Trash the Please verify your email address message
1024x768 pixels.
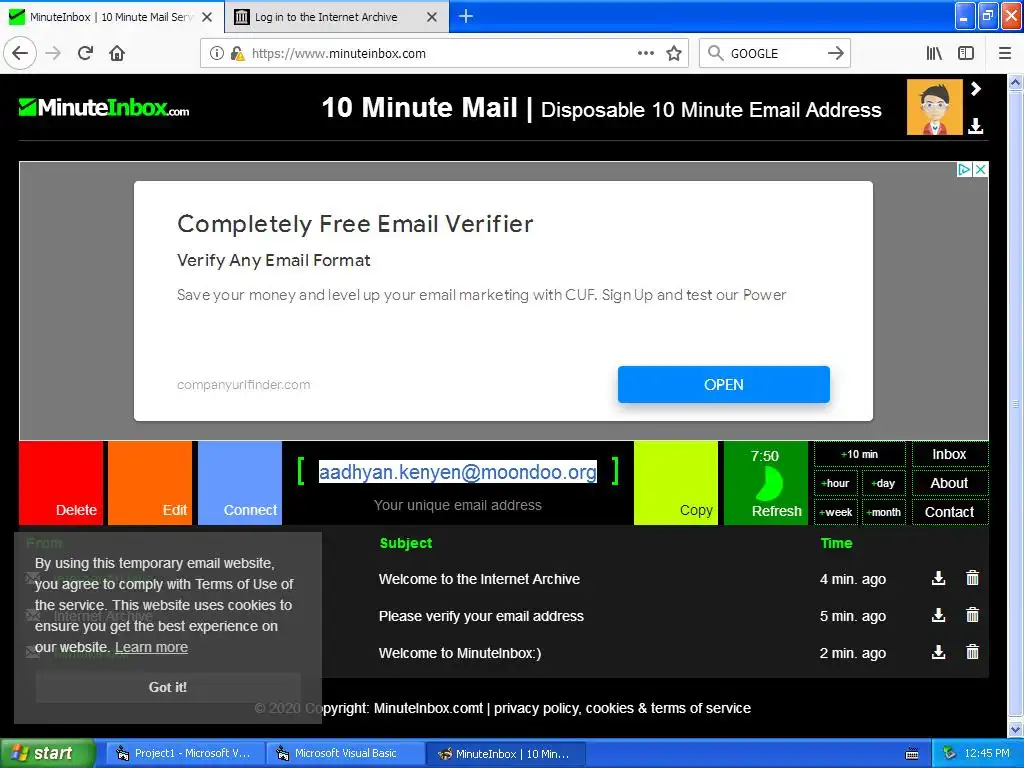(x=972, y=615)
